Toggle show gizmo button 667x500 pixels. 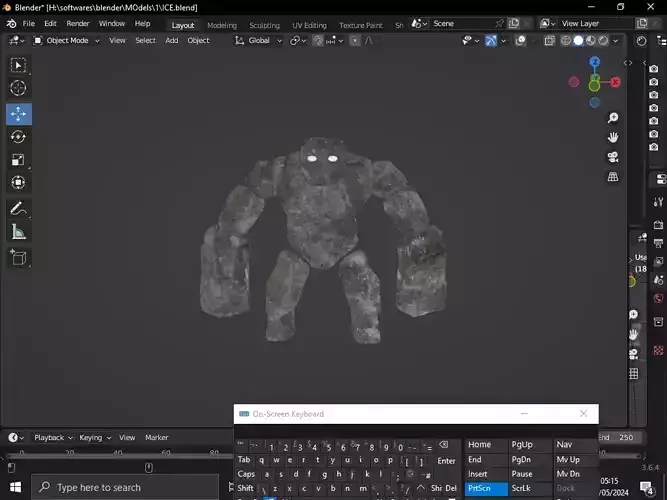click(491, 40)
